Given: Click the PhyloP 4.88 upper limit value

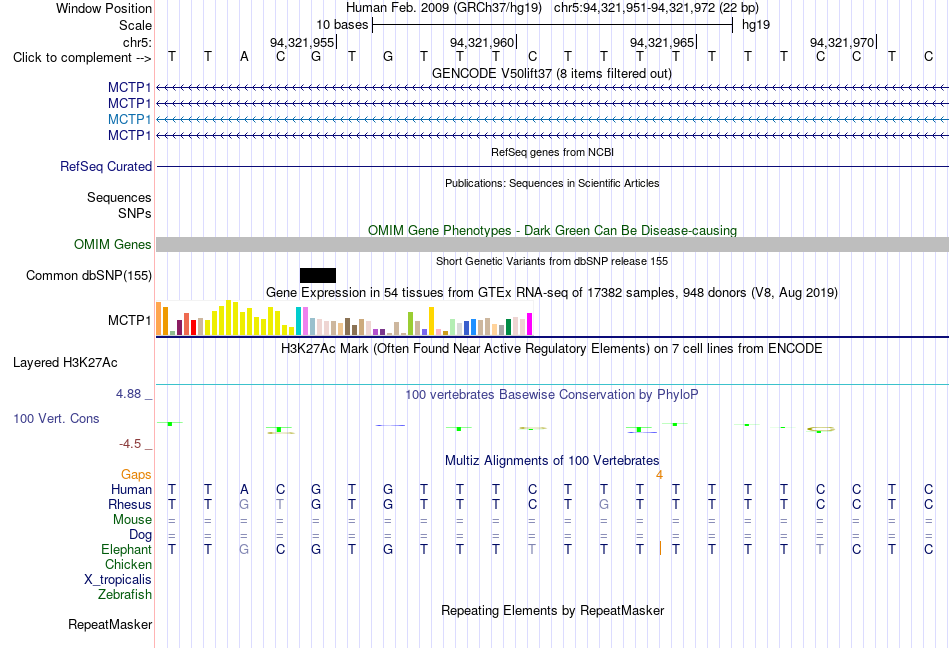Looking at the screenshot, I should click(128, 394).
